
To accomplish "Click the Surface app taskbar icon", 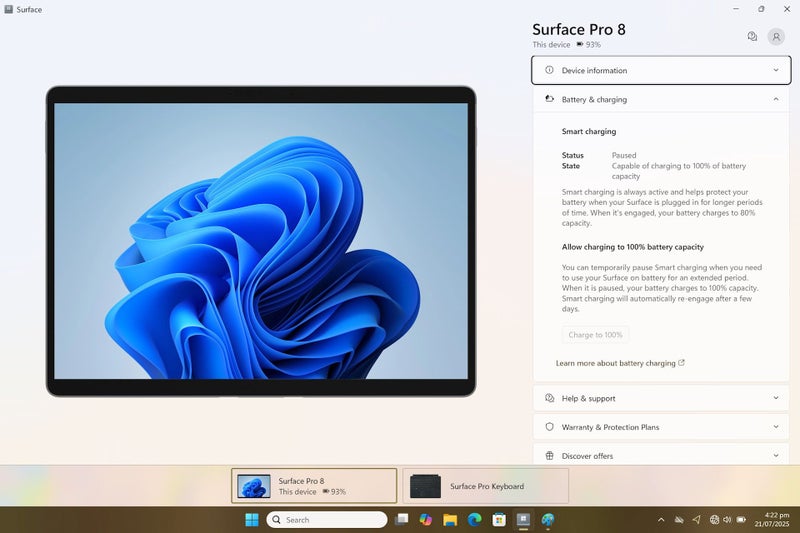I will 523,520.
